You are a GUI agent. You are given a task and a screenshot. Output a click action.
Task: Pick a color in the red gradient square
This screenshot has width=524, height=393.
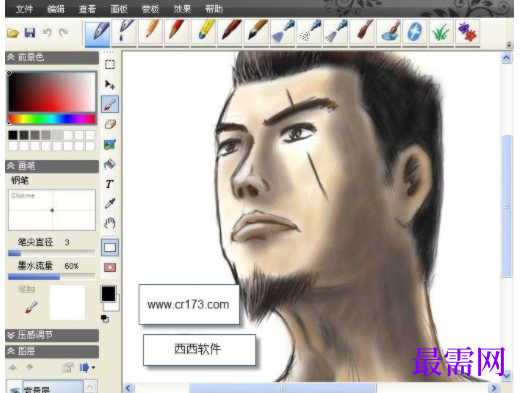(x=52, y=91)
